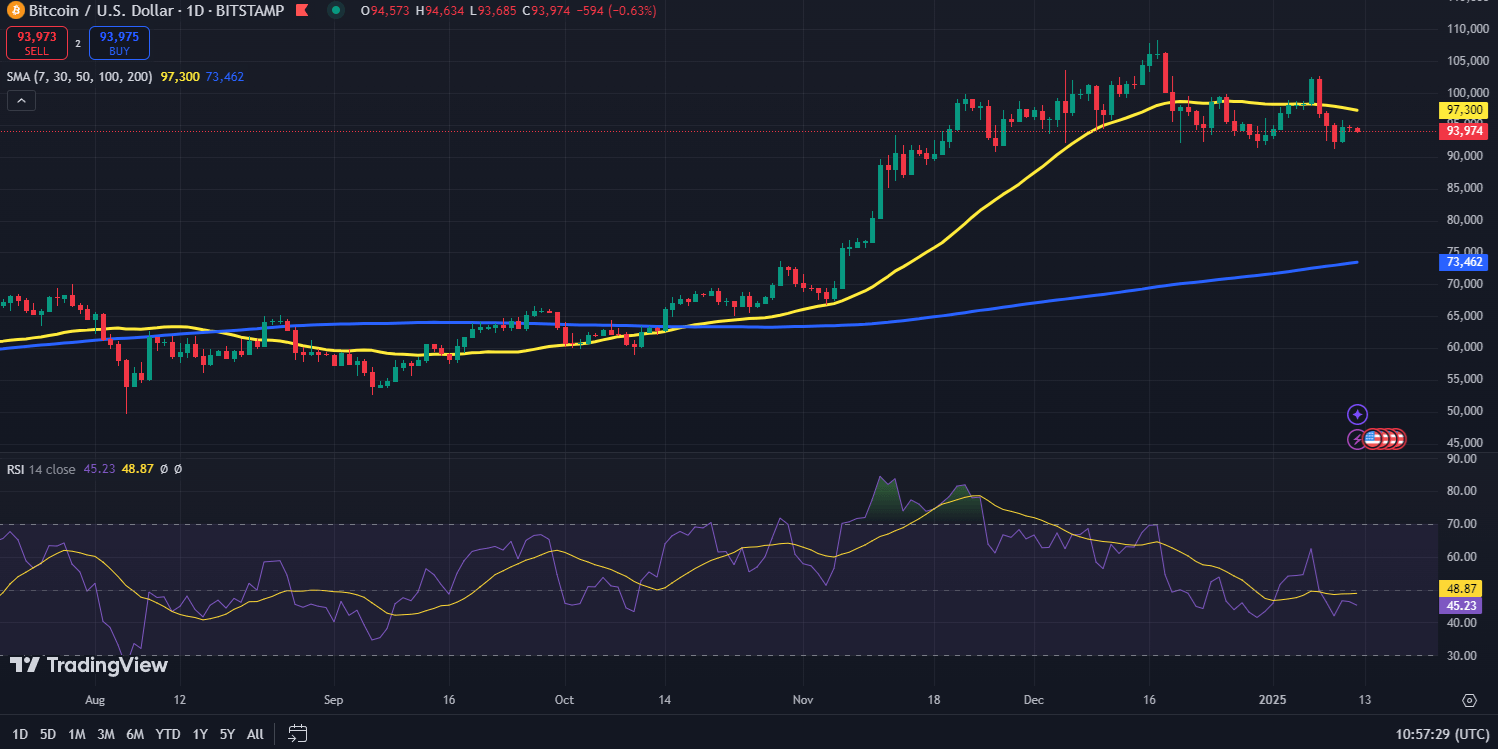Collapse the chart legend with the up arrow
This screenshot has width=1498, height=749.
(21, 100)
